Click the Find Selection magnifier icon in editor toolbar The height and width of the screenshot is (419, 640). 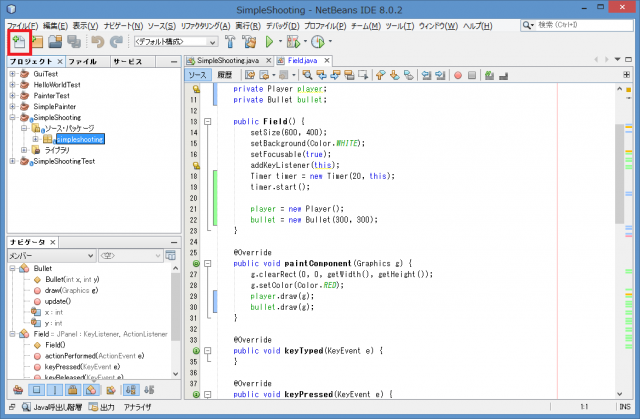pyautogui.click(x=307, y=75)
